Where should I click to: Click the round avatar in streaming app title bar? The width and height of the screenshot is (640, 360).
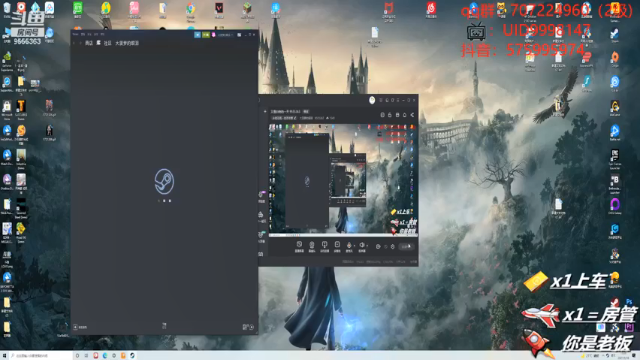372,100
